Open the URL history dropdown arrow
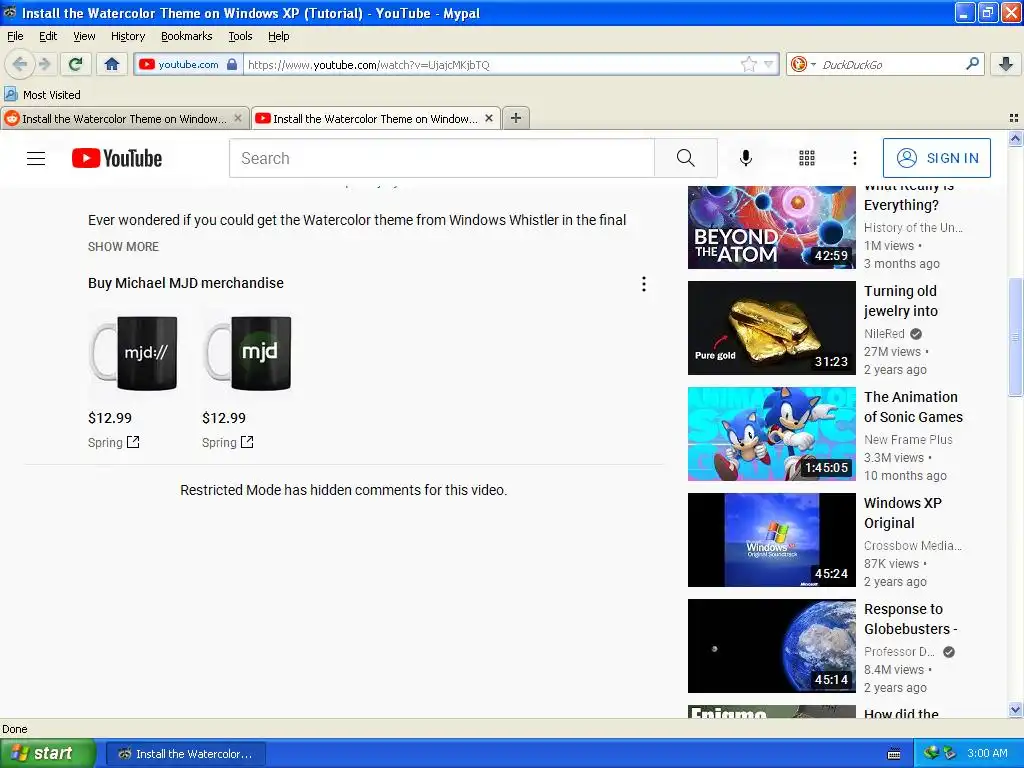The height and width of the screenshot is (768, 1024). tap(769, 64)
